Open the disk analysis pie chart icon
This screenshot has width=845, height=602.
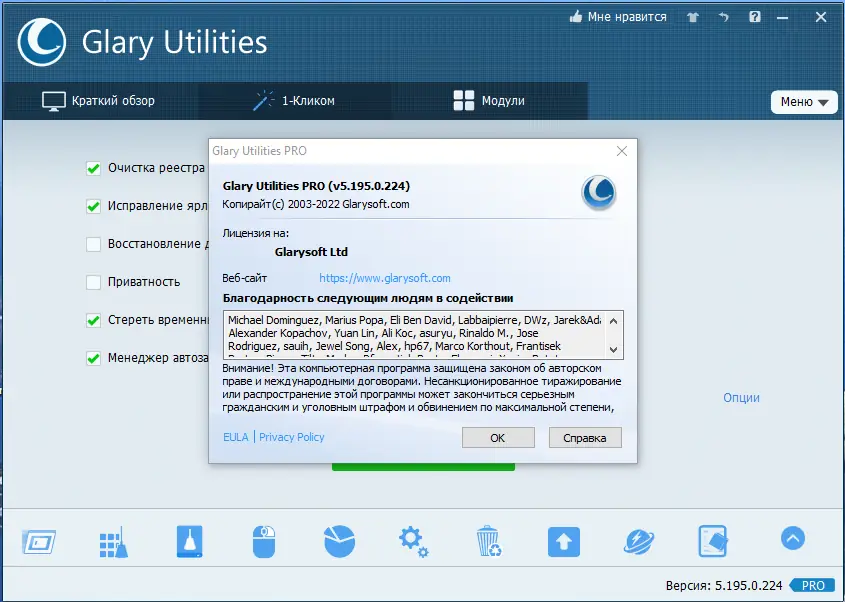click(x=340, y=541)
